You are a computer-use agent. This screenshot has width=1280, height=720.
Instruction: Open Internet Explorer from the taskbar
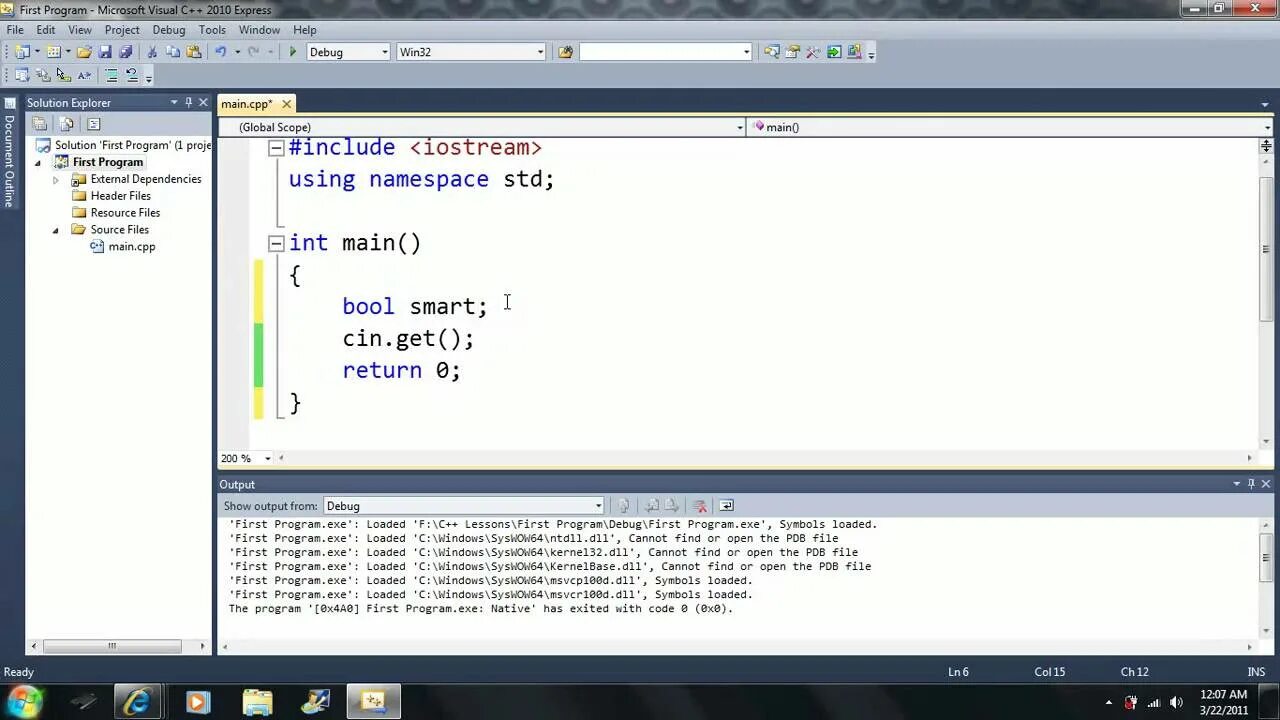[x=137, y=702]
